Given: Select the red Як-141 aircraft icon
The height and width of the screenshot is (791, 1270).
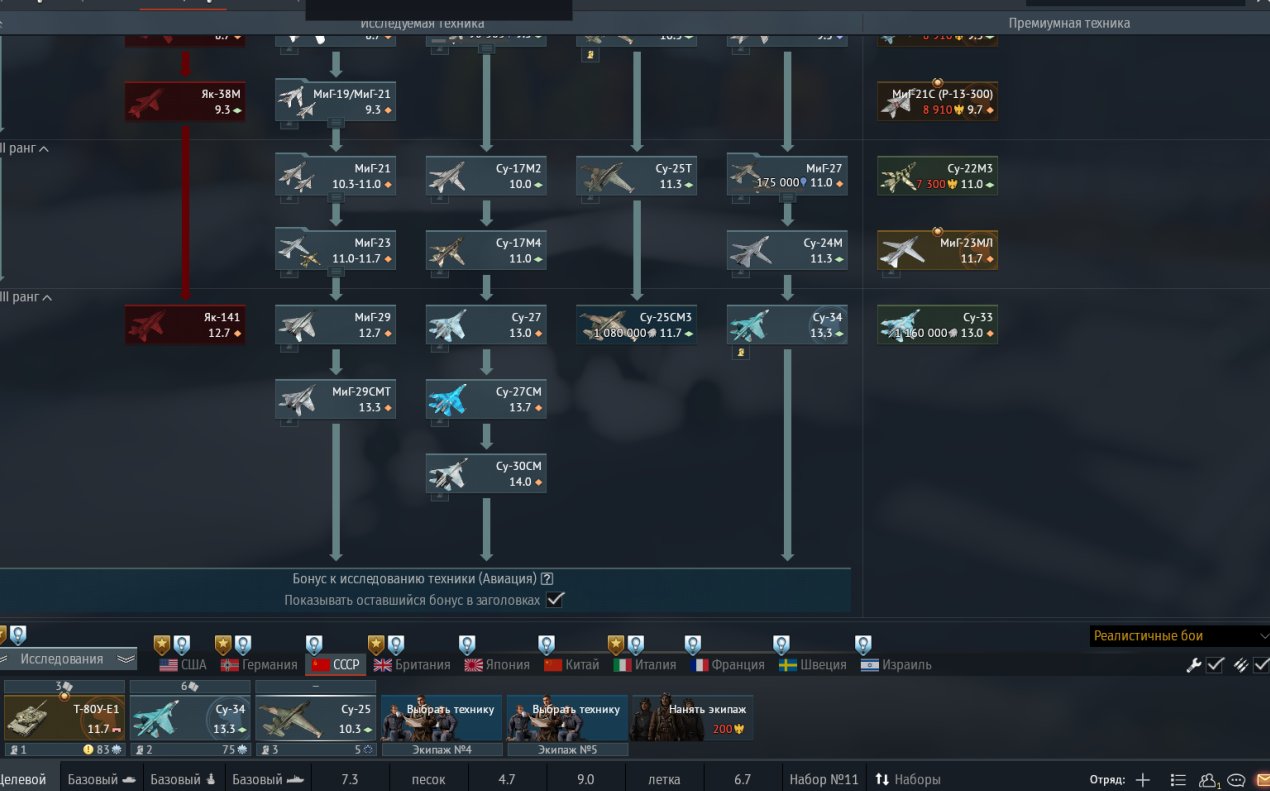Looking at the screenshot, I should (185, 325).
